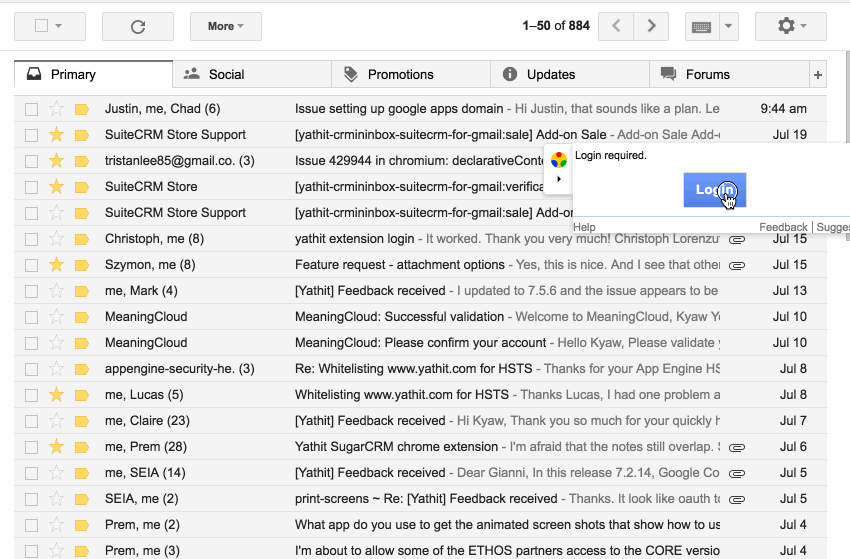Click the newer messages page arrow
This screenshot has width=850, height=559.
pyautogui.click(x=616, y=26)
